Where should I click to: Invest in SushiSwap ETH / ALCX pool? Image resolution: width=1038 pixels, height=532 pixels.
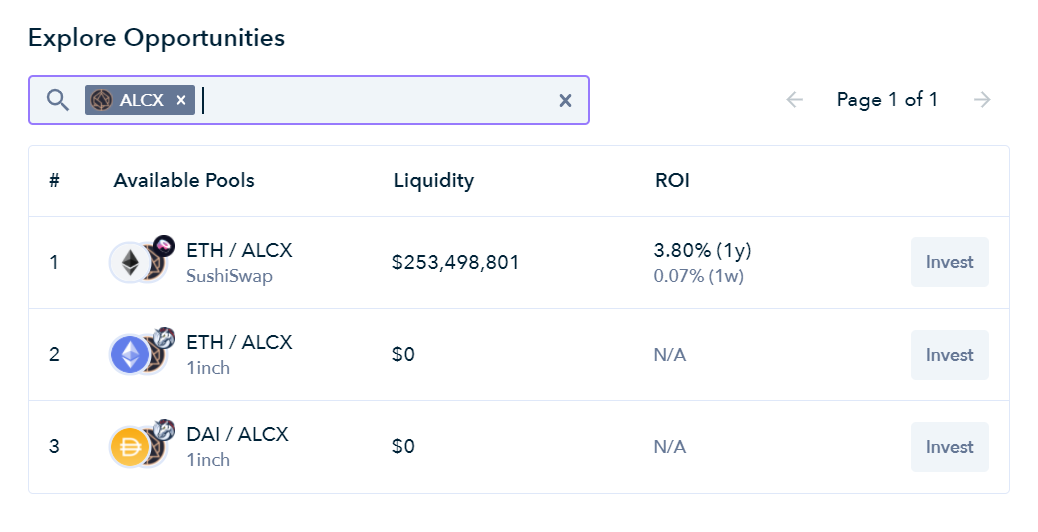pos(949,262)
